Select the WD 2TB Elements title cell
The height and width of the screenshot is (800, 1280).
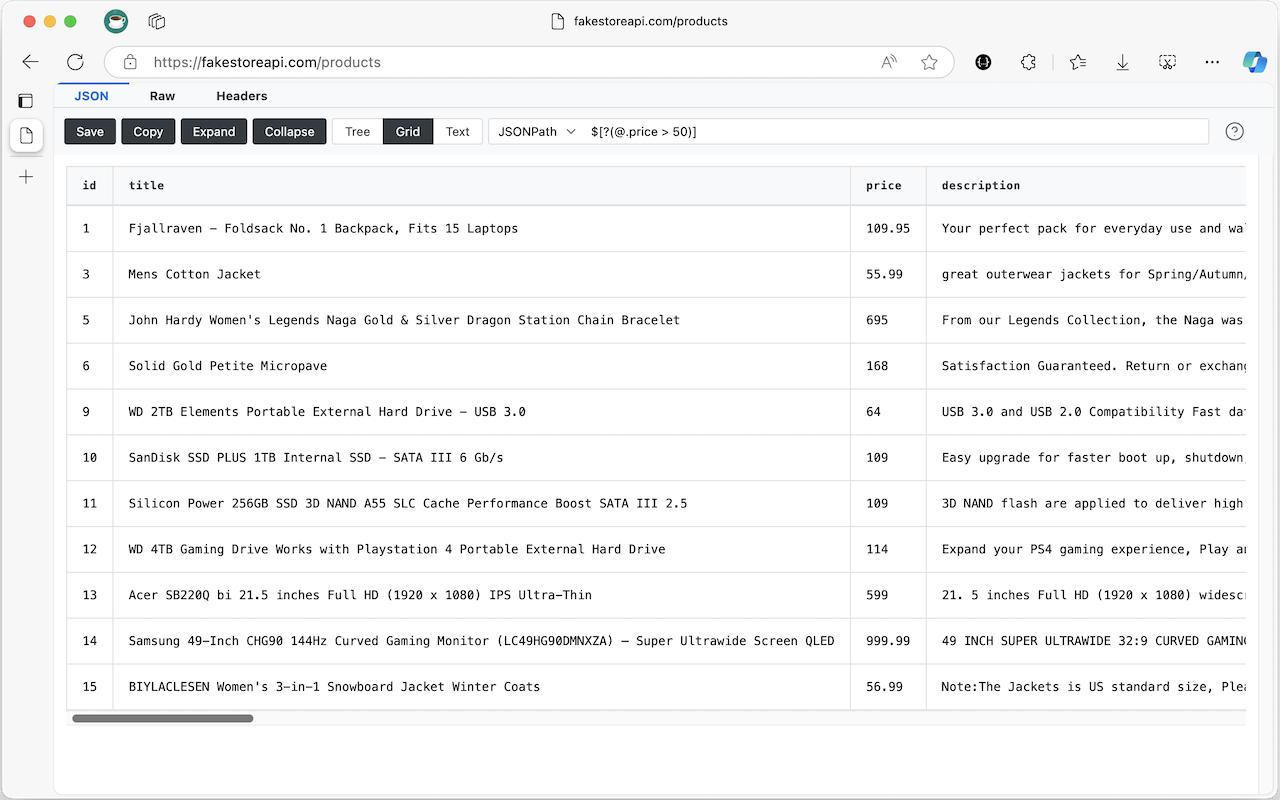click(482, 412)
